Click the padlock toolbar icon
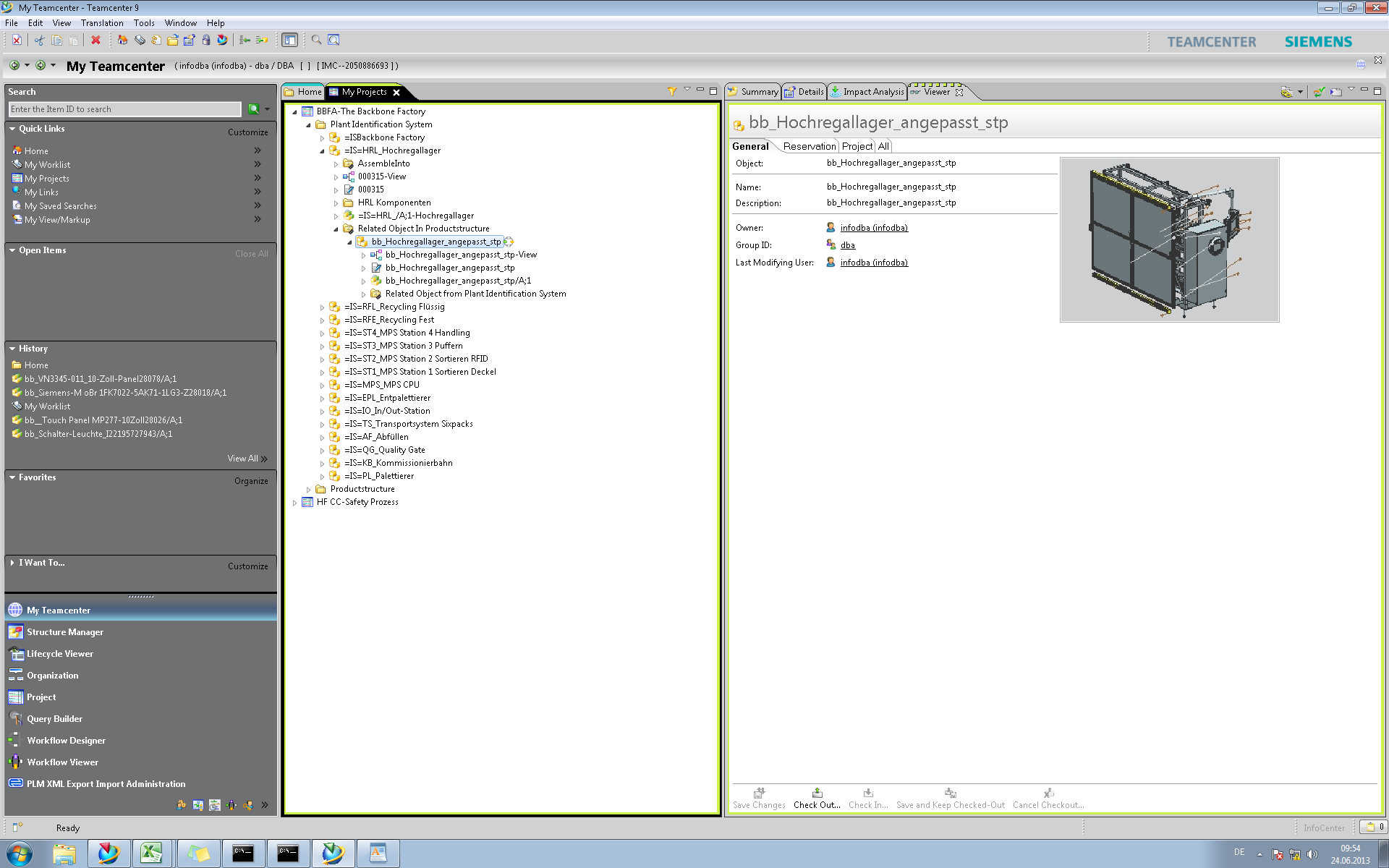 click(206, 41)
